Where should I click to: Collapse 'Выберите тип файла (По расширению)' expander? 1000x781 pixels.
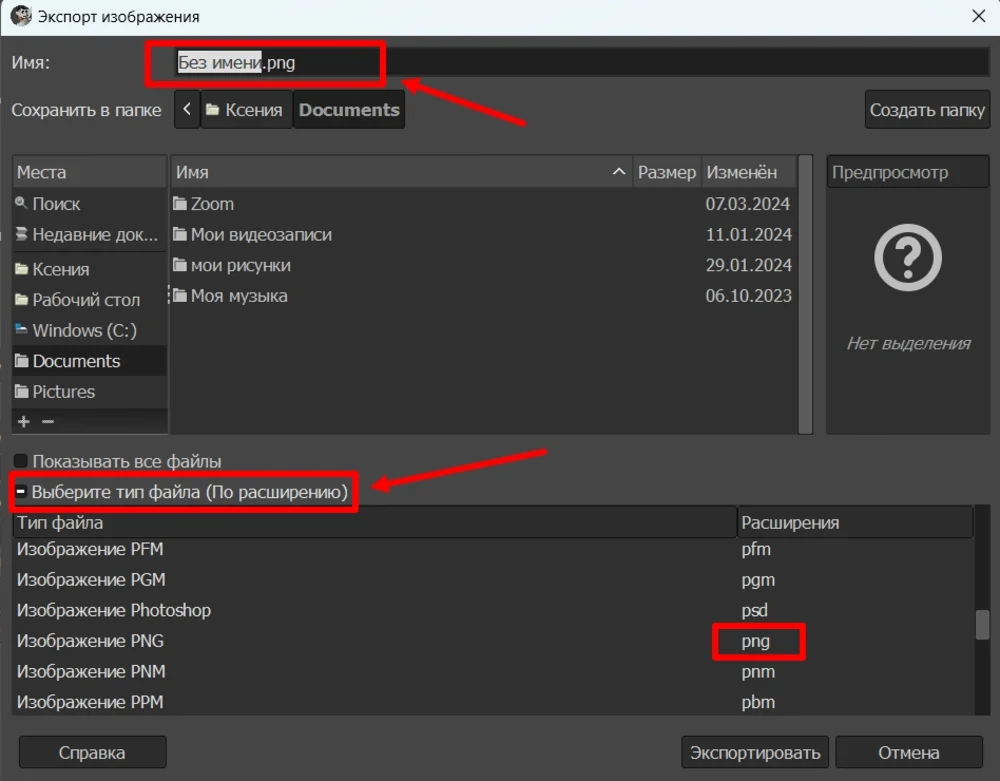(21, 492)
